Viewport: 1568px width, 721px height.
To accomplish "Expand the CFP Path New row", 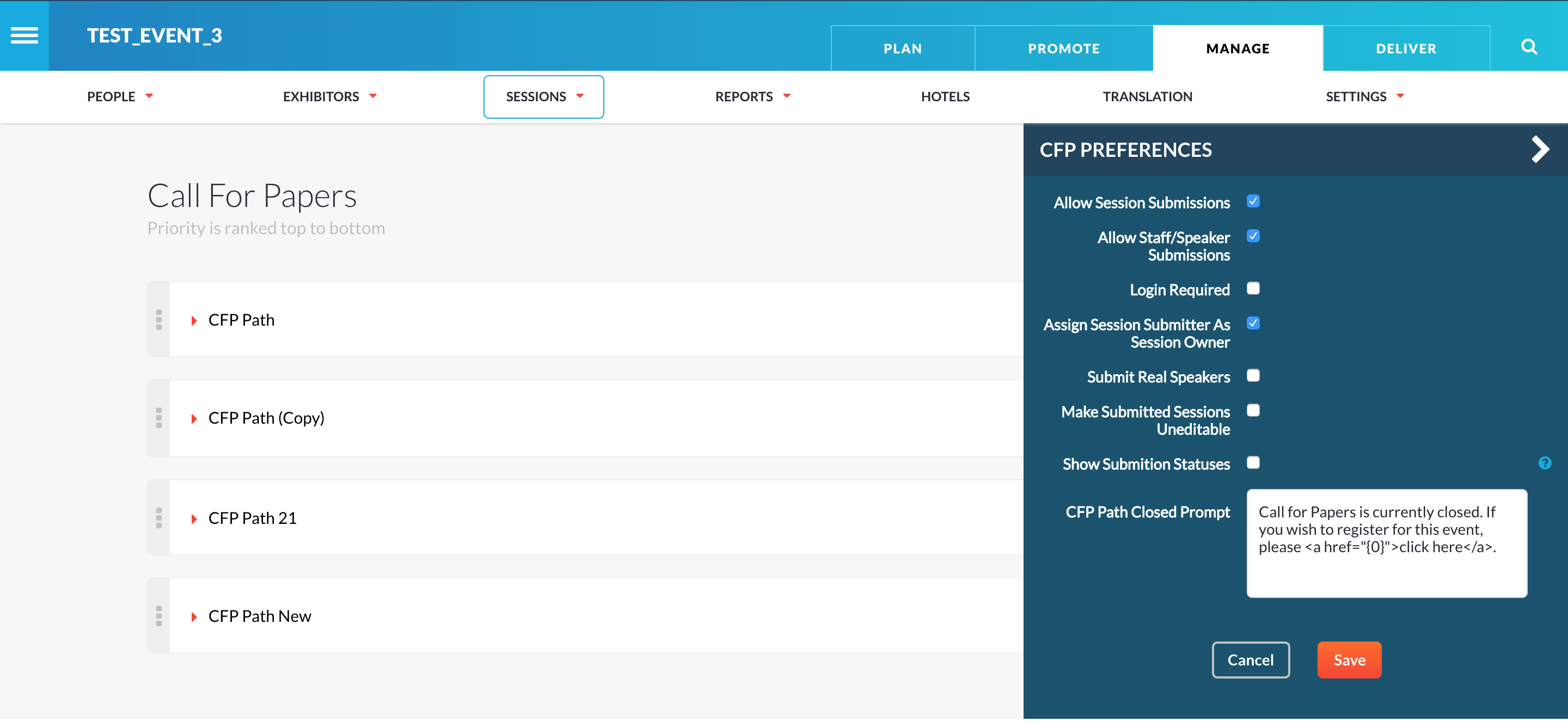I will pos(194,617).
